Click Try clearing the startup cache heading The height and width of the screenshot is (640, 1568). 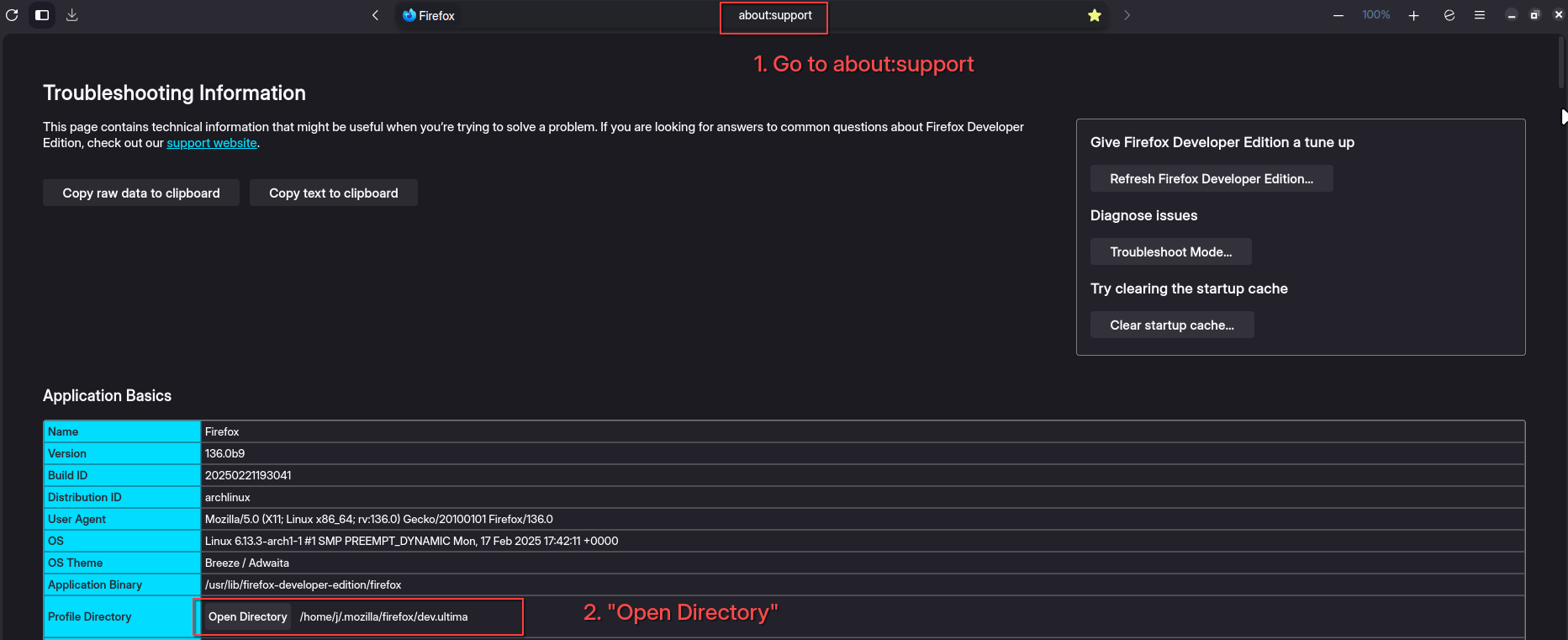tap(1189, 288)
